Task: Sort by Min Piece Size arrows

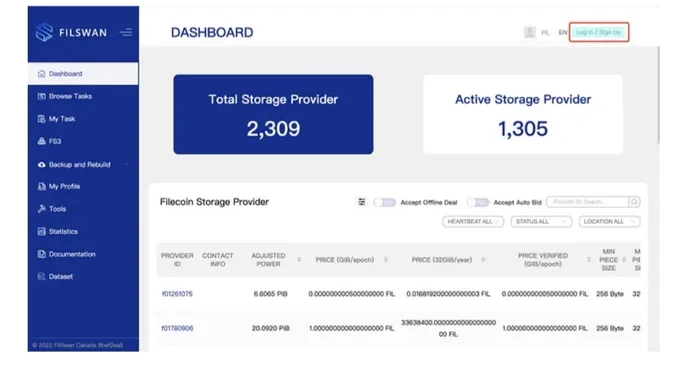Action: coord(624,259)
